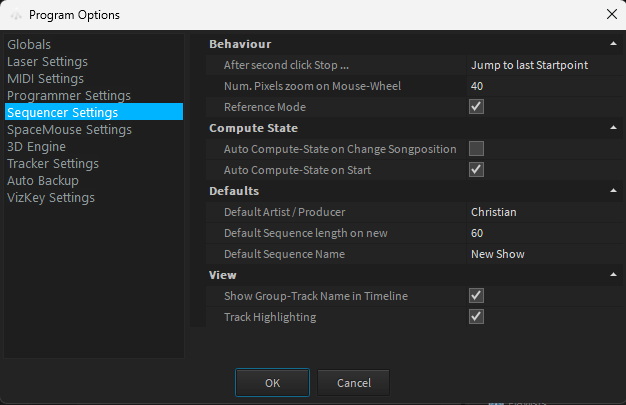Viewport: 626px width, 405px height.
Task: Select the 3D Engine category
Action: pyautogui.click(x=36, y=147)
